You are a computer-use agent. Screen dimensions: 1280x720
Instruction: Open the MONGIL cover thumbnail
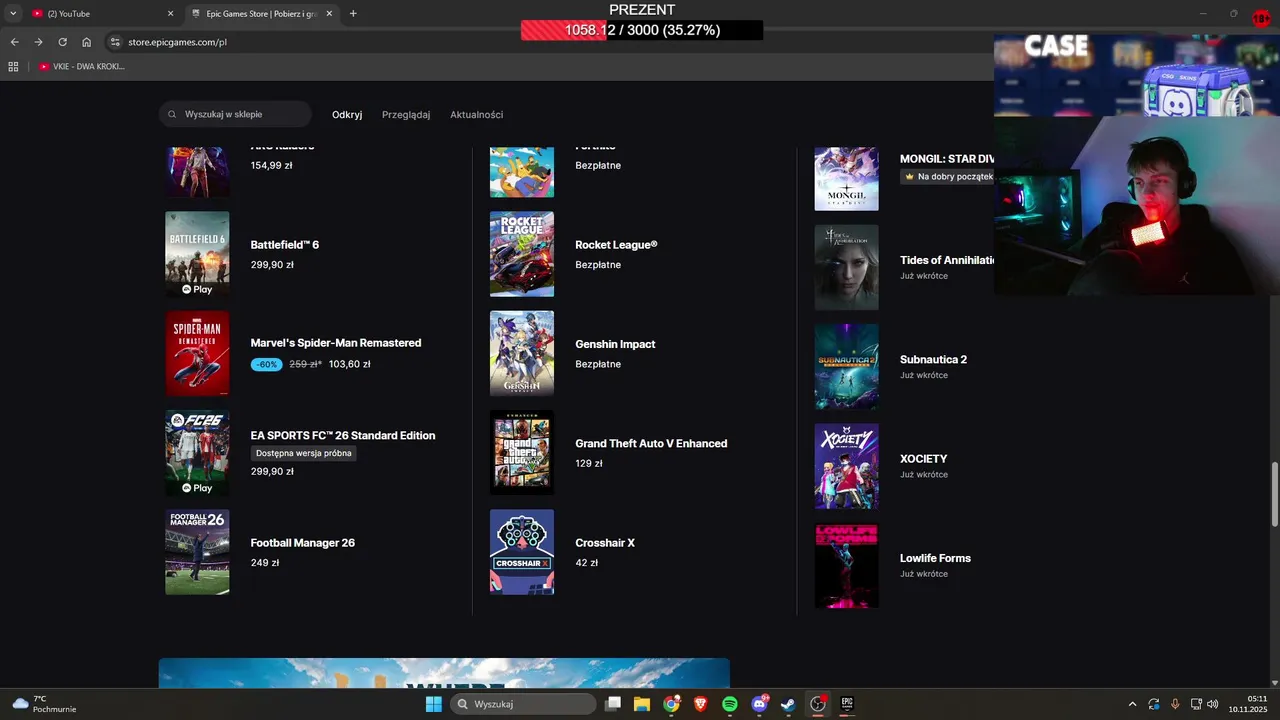(847, 179)
